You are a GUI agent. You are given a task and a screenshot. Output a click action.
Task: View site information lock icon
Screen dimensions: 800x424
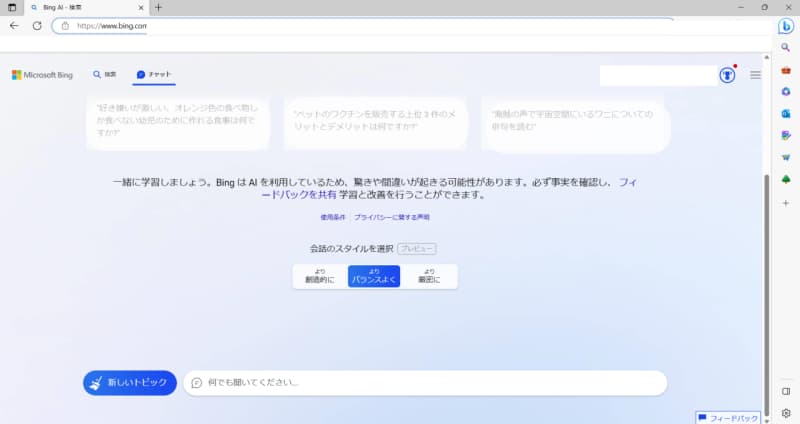65,26
